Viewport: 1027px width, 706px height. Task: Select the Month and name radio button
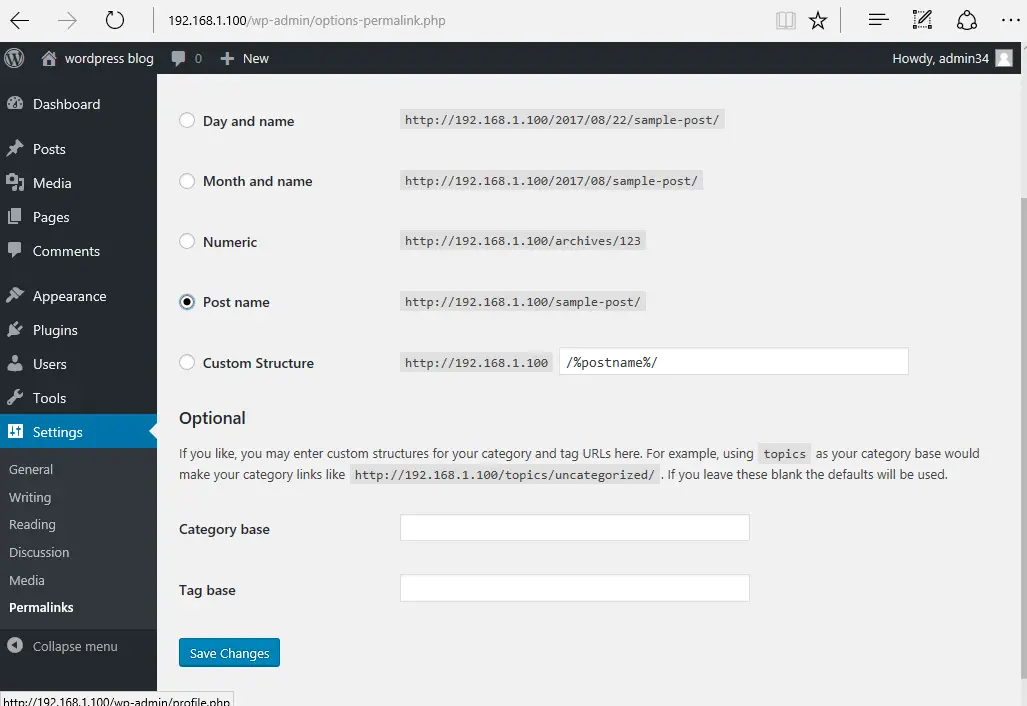point(187,181)
